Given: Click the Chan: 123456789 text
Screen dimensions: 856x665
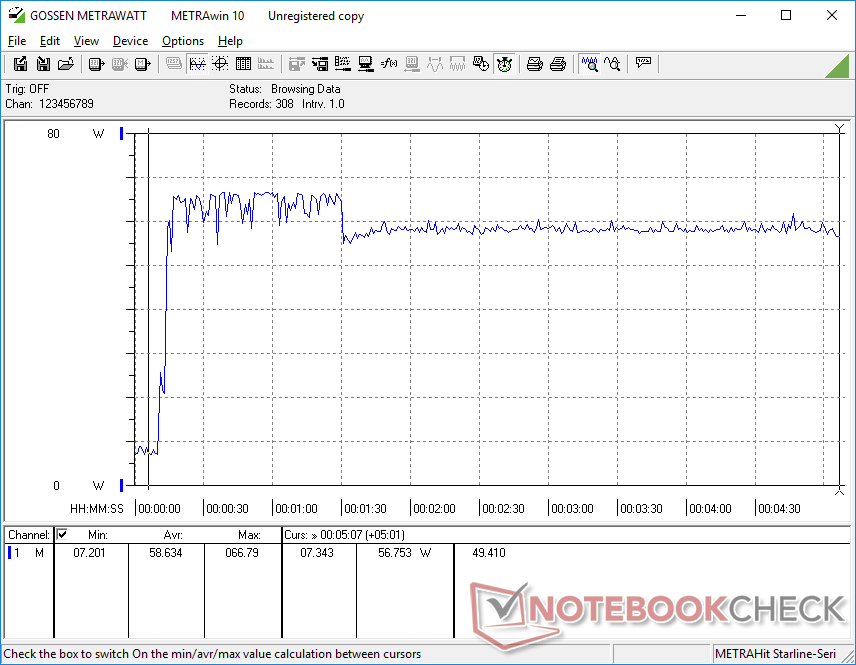Looking at the screenshot, I should point(49,104).
